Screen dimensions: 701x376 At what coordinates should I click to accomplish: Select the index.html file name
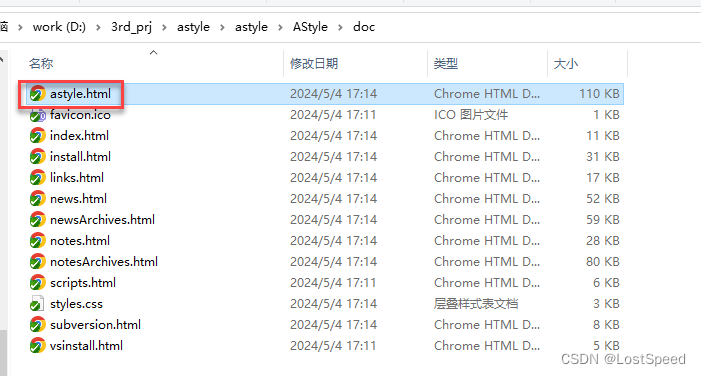coord(79,136)
